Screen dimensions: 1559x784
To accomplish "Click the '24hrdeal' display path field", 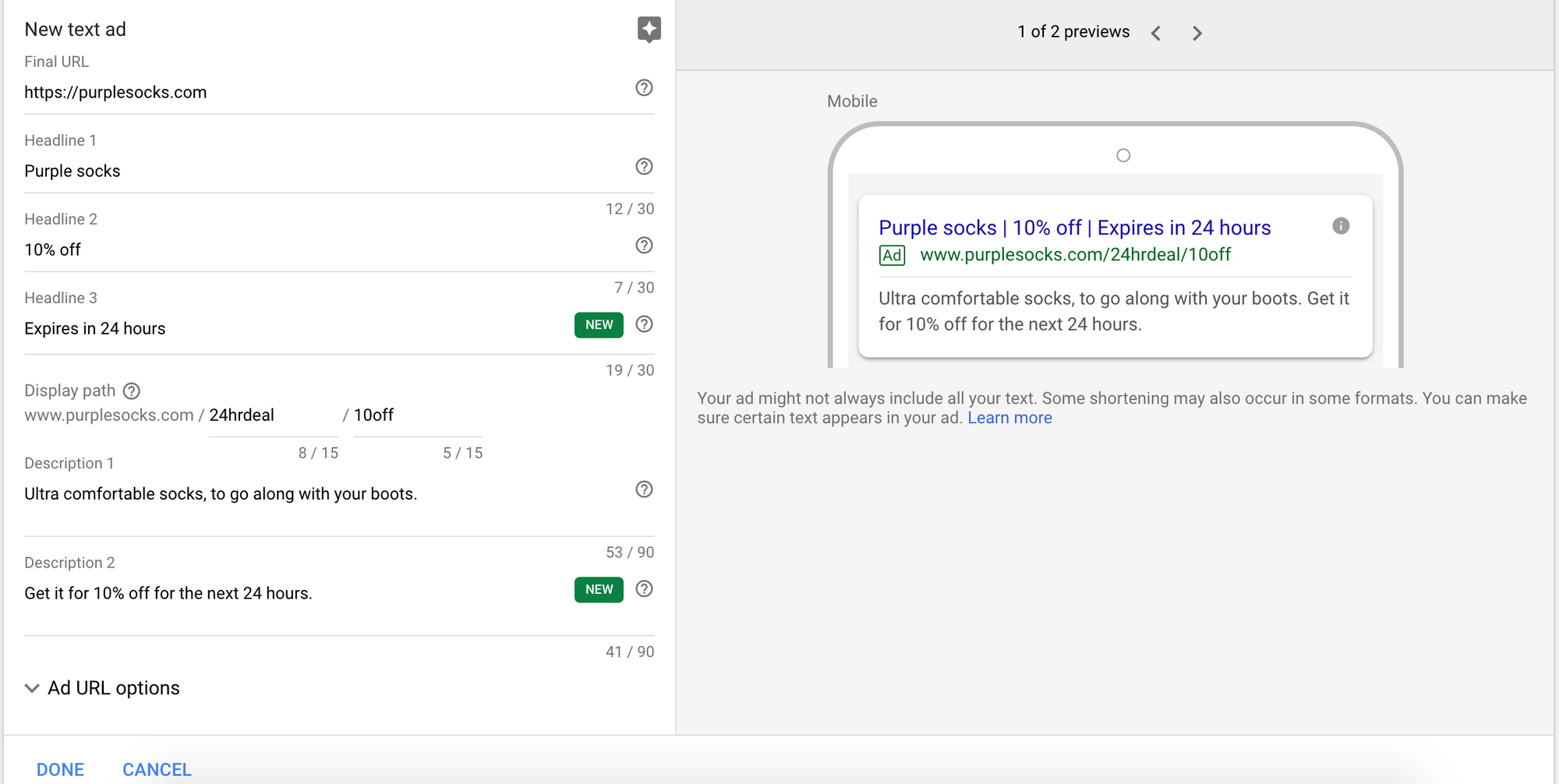I will (x=271, y=415).
